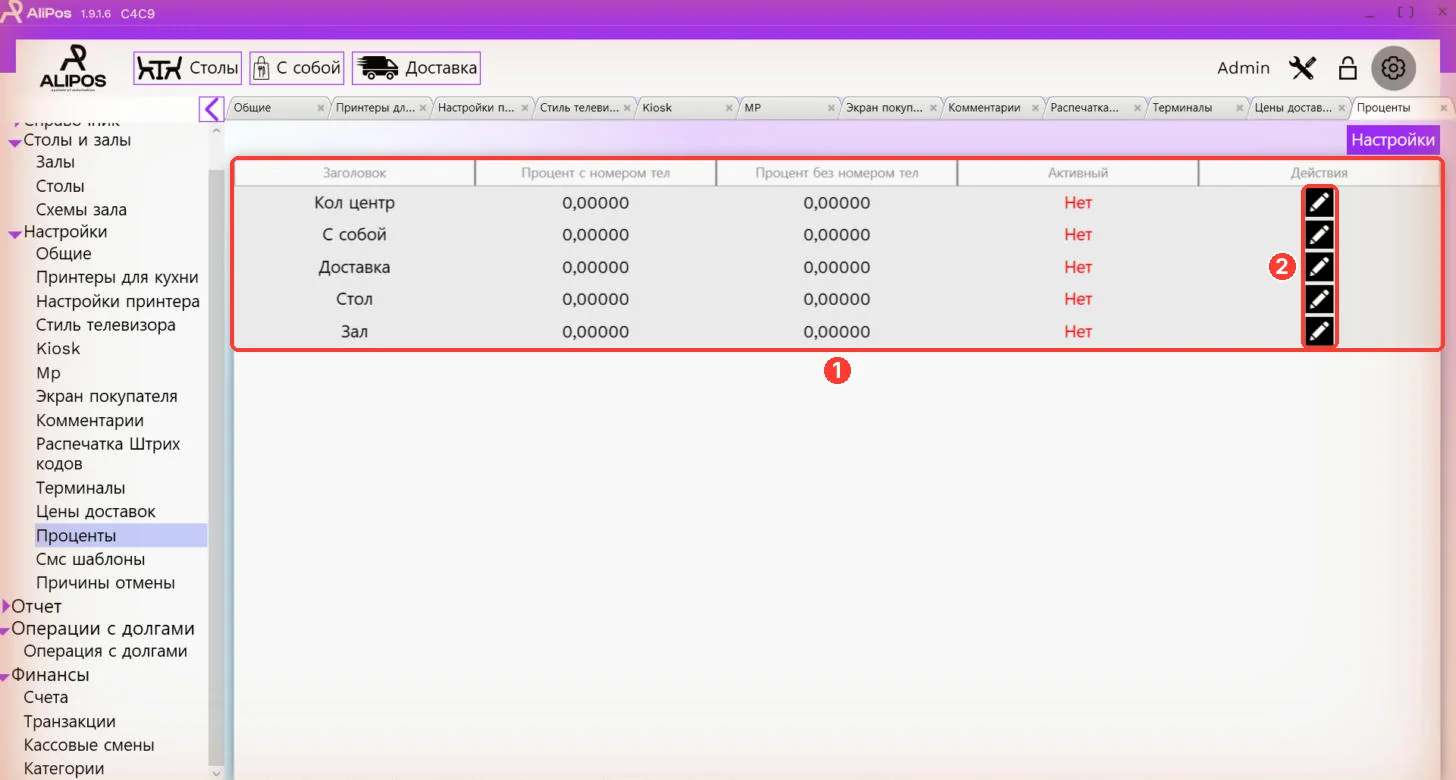This screenshot has width=1456, height=780.
Task: Open the wrench and screwdriver tools icon
Action: (1303, 68)
